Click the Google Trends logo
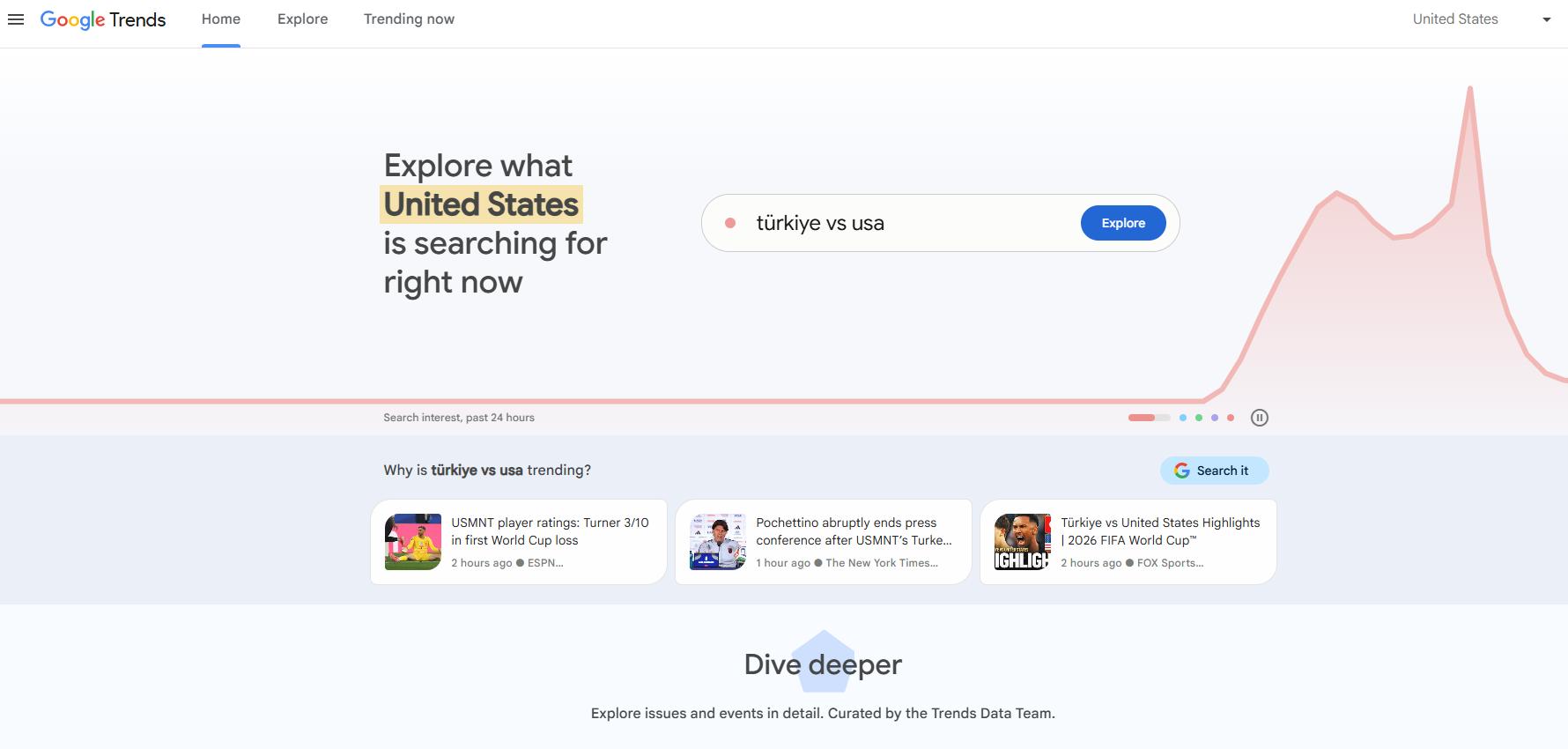1568x749 pixels. (x=103, y=19)
